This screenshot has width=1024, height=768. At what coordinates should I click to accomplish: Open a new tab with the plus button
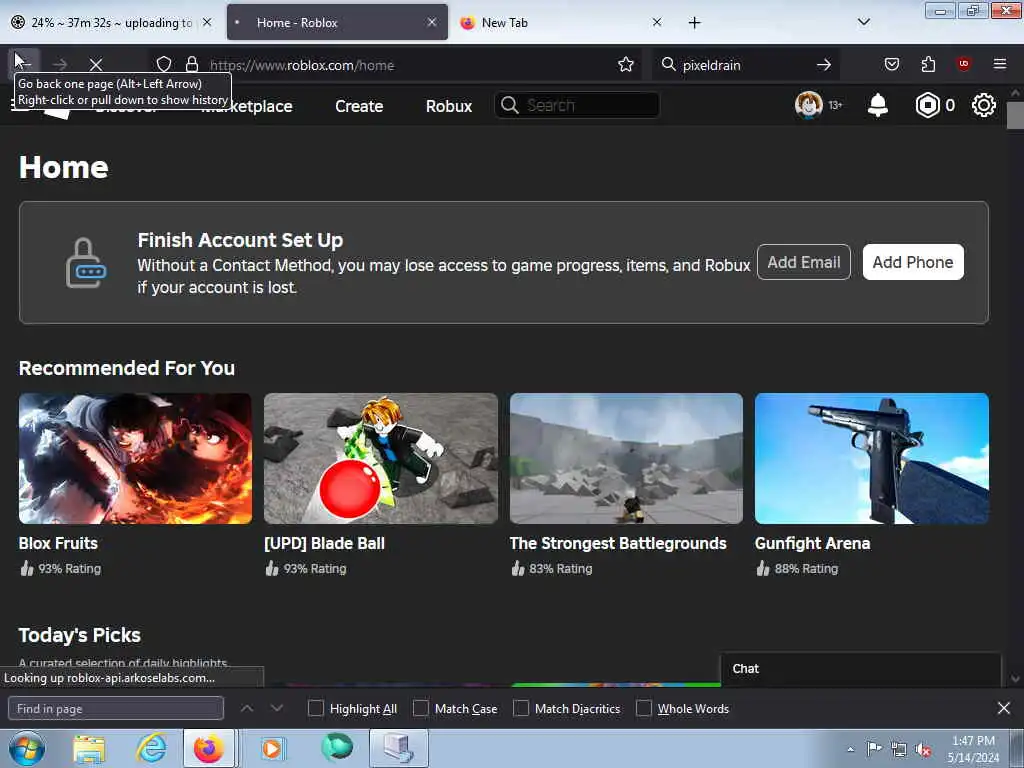[x=694, y=23]
